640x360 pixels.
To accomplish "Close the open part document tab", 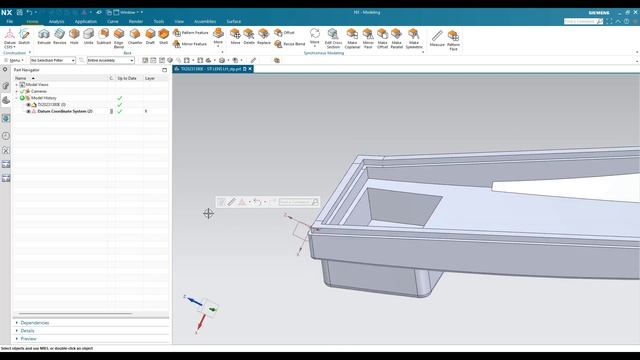I will [x=250, y=69].
